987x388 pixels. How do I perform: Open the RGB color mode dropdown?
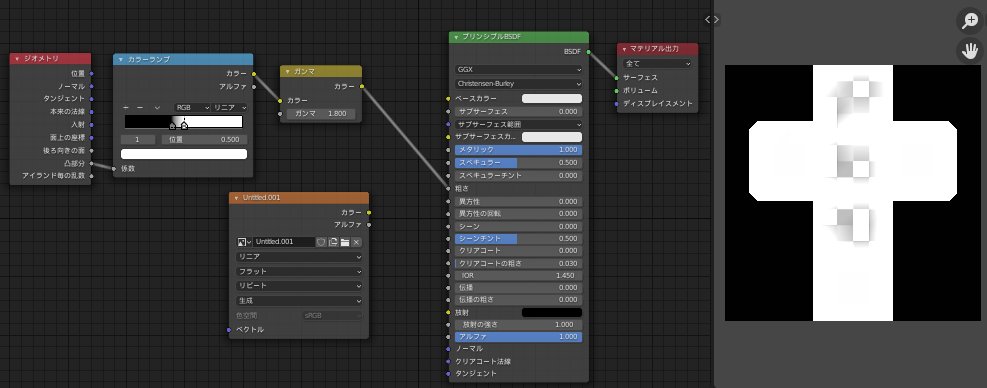click(x=193, y=108)
